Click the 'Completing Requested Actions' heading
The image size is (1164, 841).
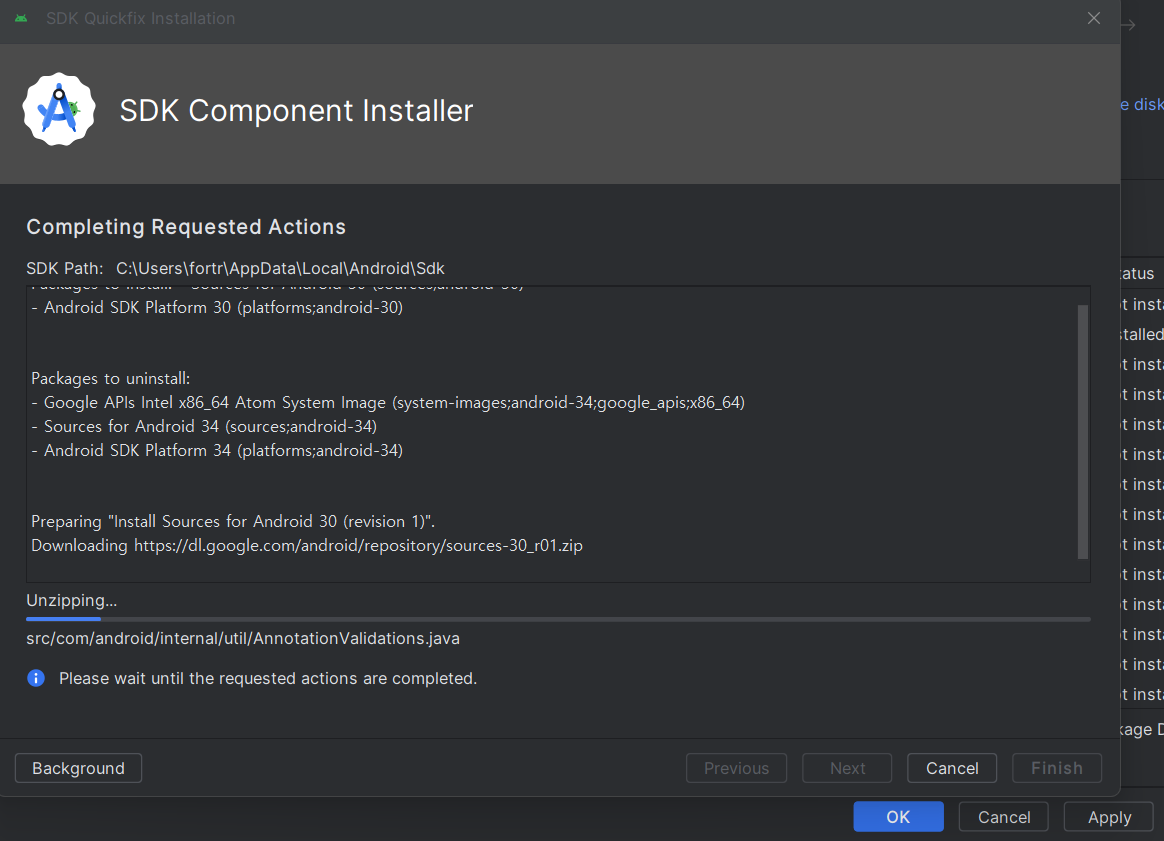[x=186, y=226]
